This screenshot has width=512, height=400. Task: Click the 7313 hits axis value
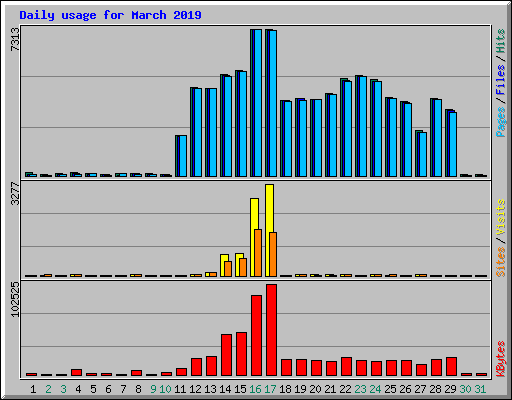[15, 39]
